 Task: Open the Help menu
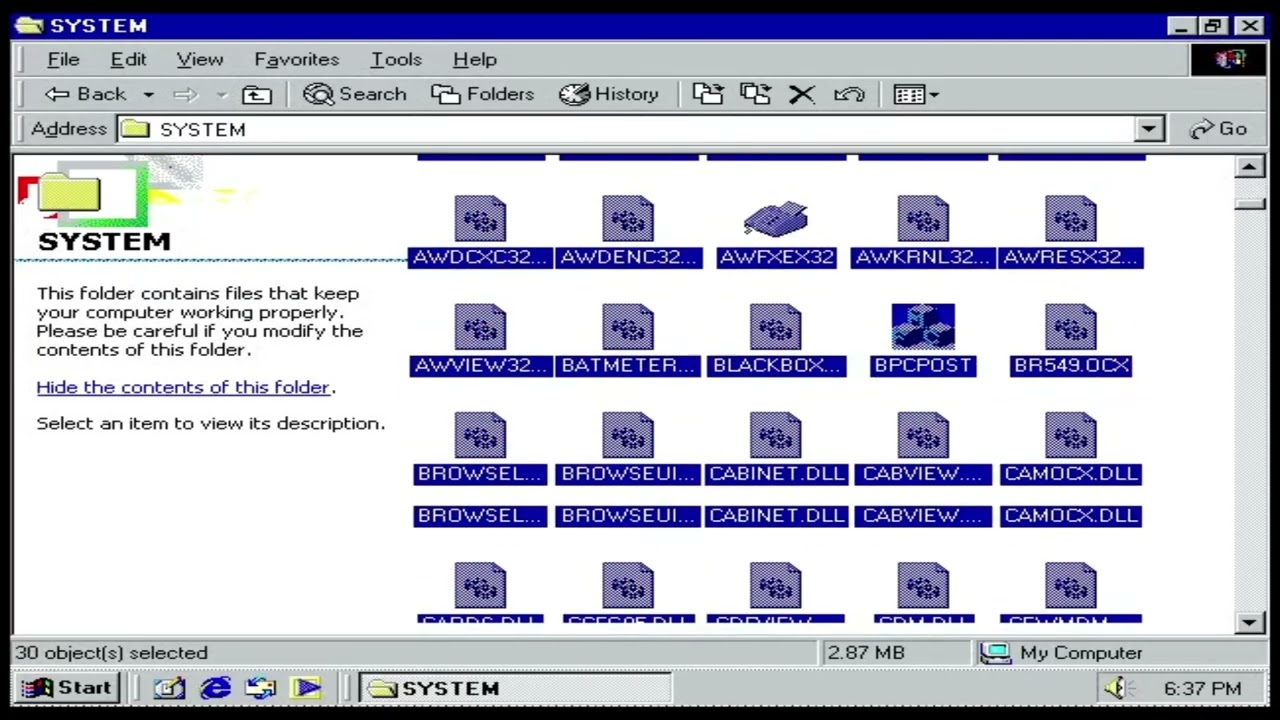(474, 59)
